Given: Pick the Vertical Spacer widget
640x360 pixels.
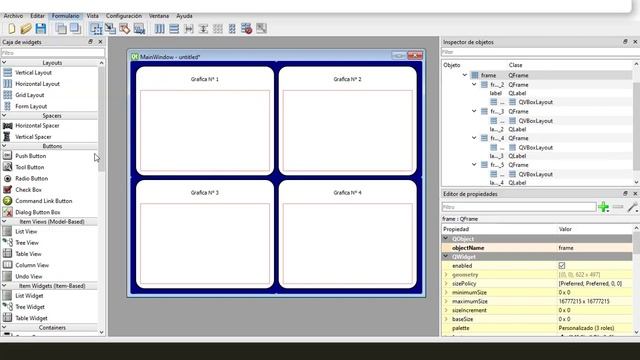Looking at the screenshot, I should 33,137.
